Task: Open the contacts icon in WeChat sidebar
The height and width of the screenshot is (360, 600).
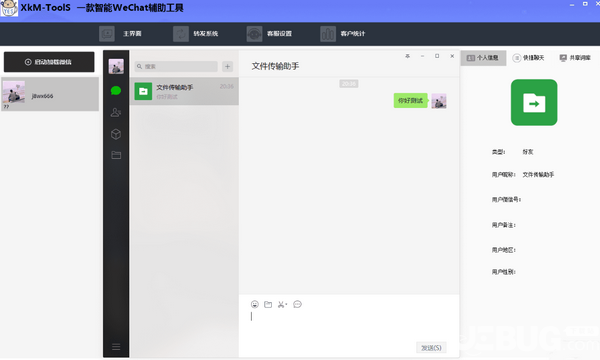Action: click(116, 112)
